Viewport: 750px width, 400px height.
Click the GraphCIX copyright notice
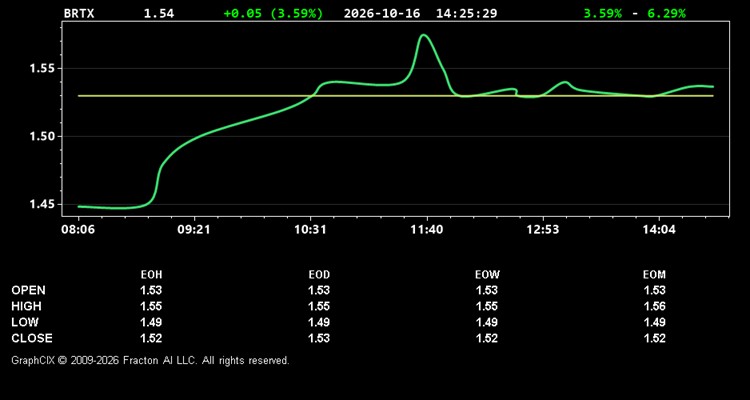point(150,360)
